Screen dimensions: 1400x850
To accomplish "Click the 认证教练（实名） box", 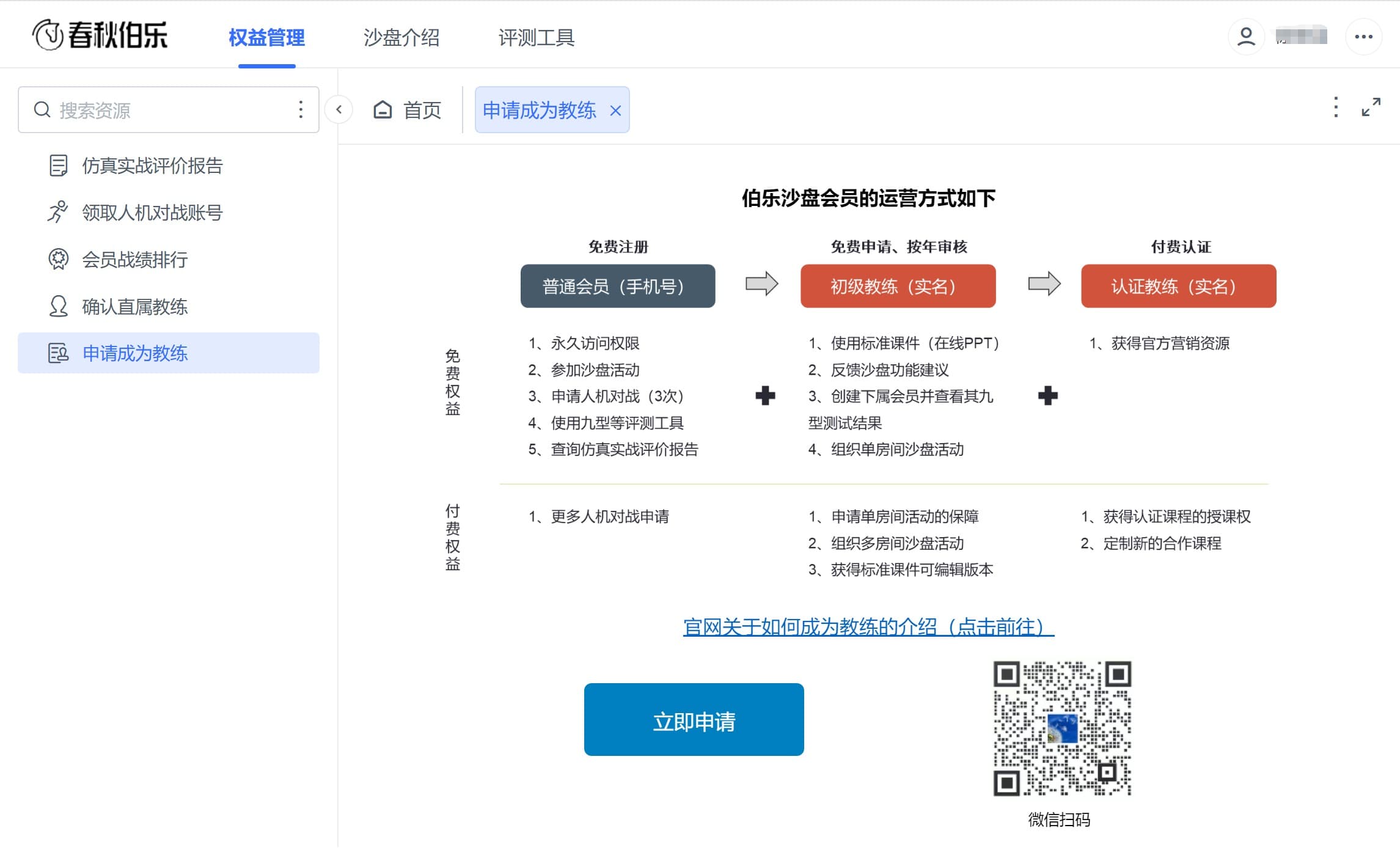I will tap(1178, 286).
